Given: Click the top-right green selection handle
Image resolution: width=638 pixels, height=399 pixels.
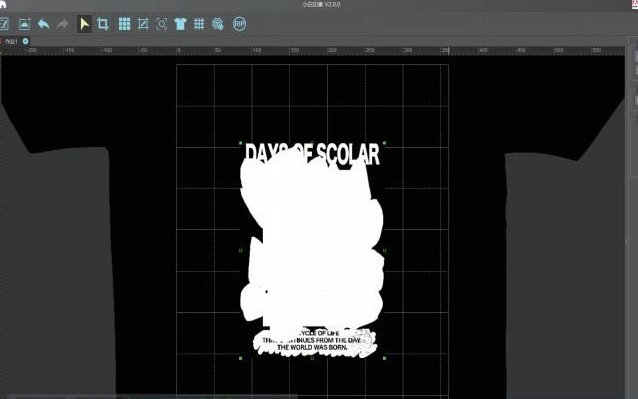Looking at the screenshot, I should tap(385, 143).
